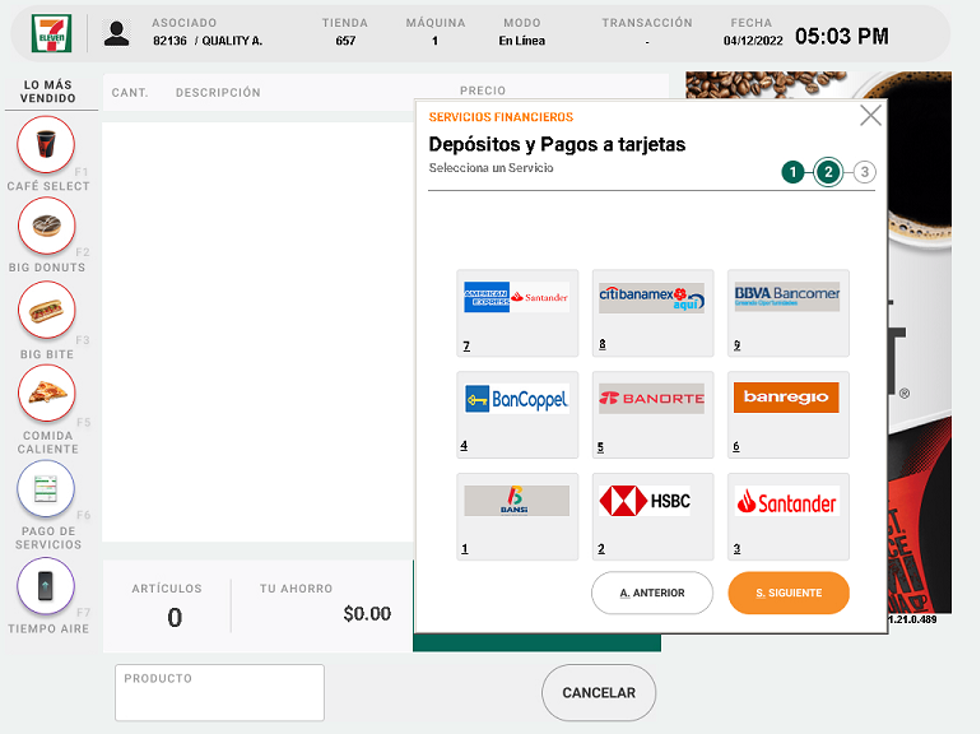The height and width of the screenshot is (734, 980).
Task: Open the Café Select shortcut icon
Action: tap(46, 145)
